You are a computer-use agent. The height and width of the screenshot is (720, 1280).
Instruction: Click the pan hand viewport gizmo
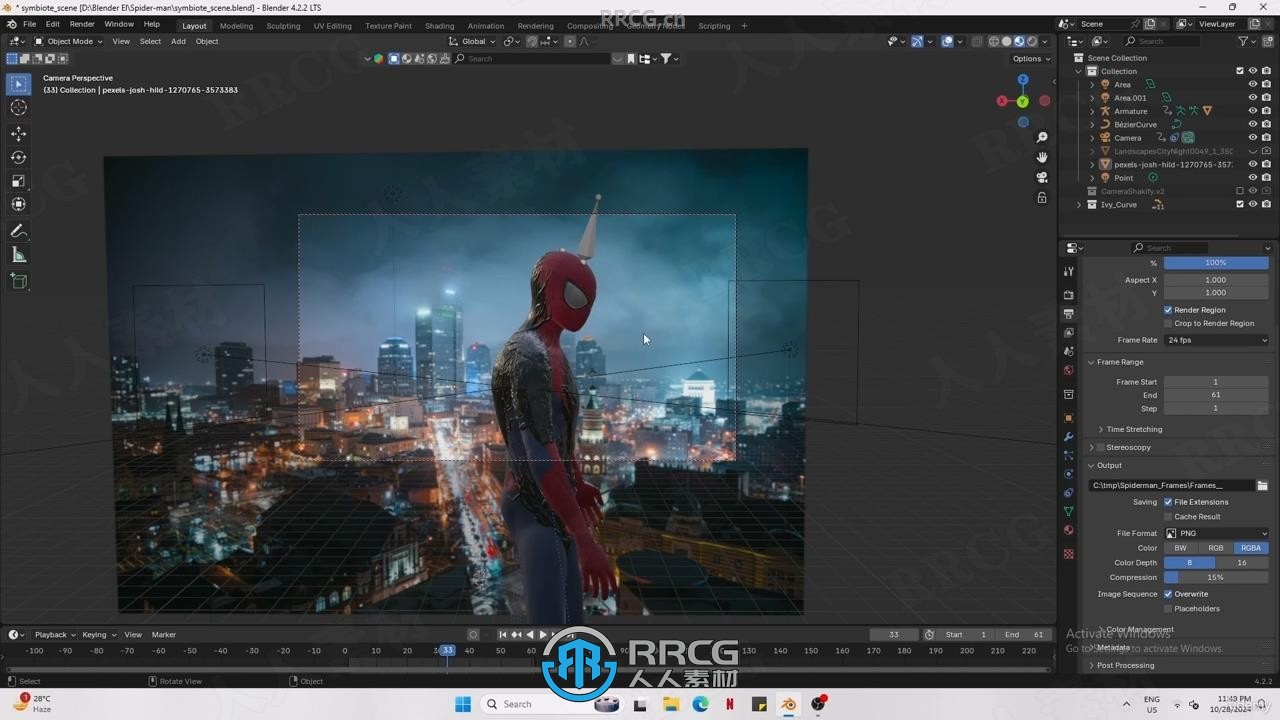[1042, 157]
